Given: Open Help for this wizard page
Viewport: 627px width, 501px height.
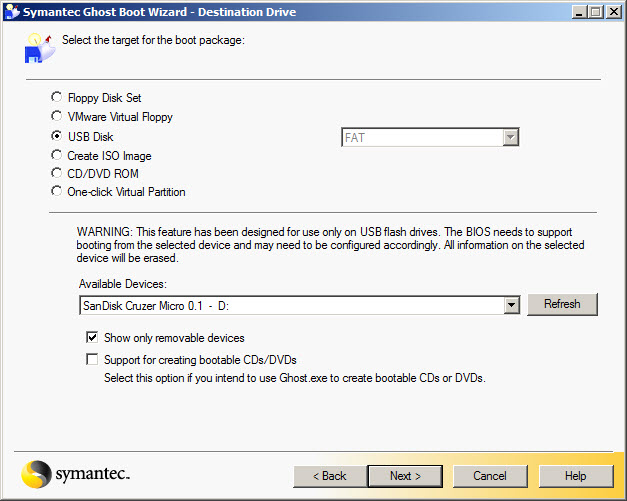Looking at the screenshot, I should 576,476.
